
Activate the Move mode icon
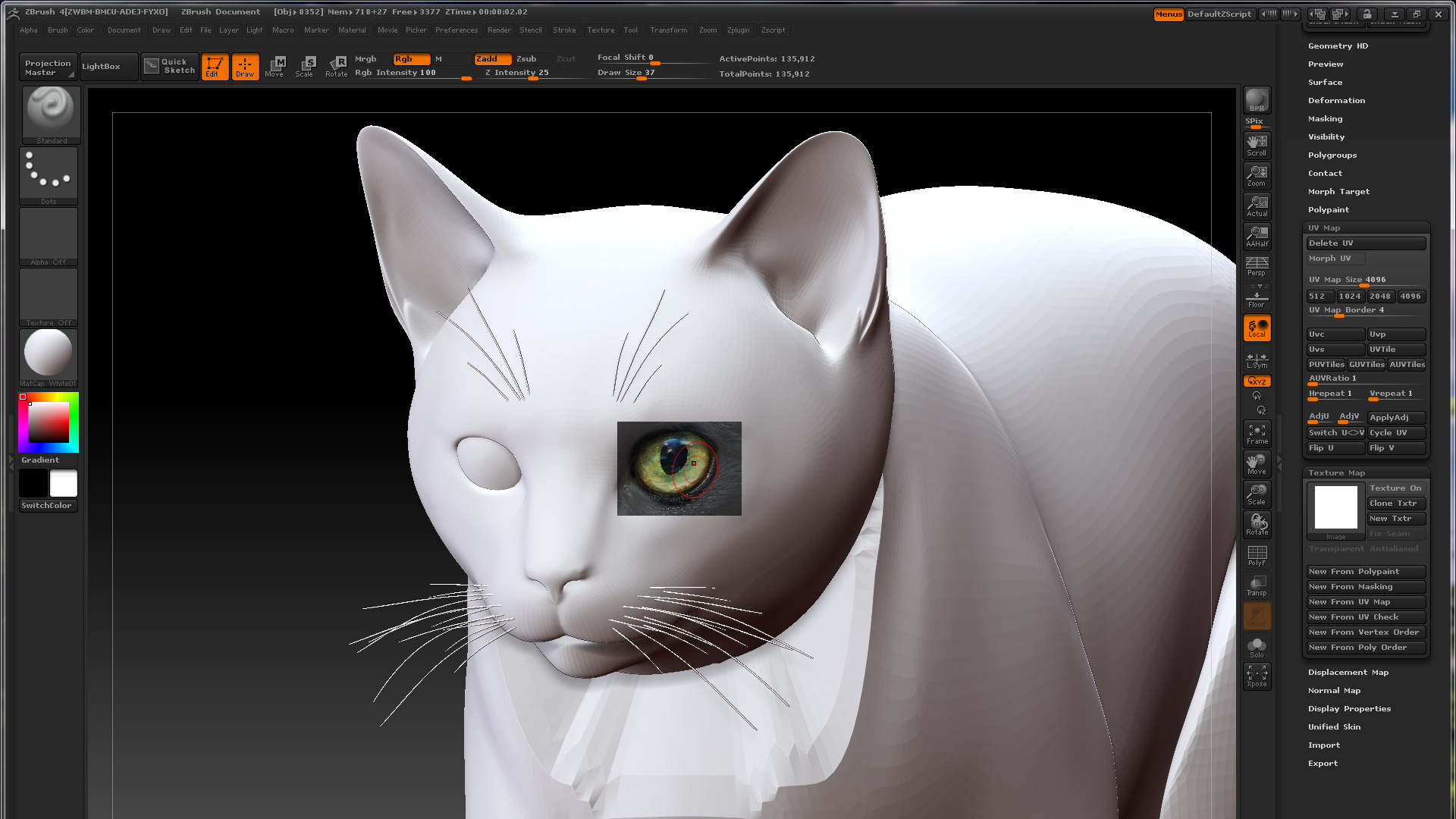pos(277,66)
